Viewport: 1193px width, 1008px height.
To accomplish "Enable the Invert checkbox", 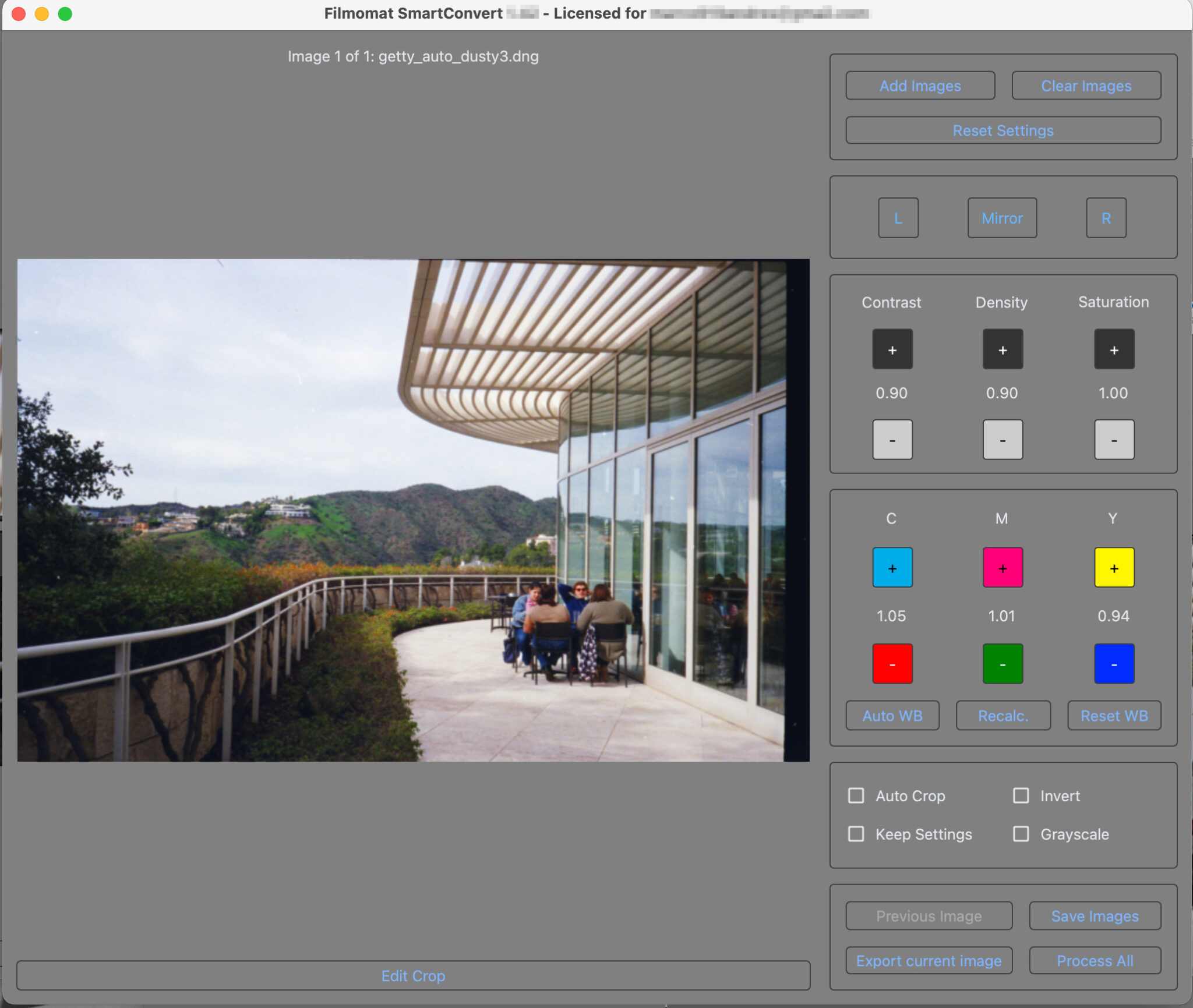I will (x=1021, y=795).
